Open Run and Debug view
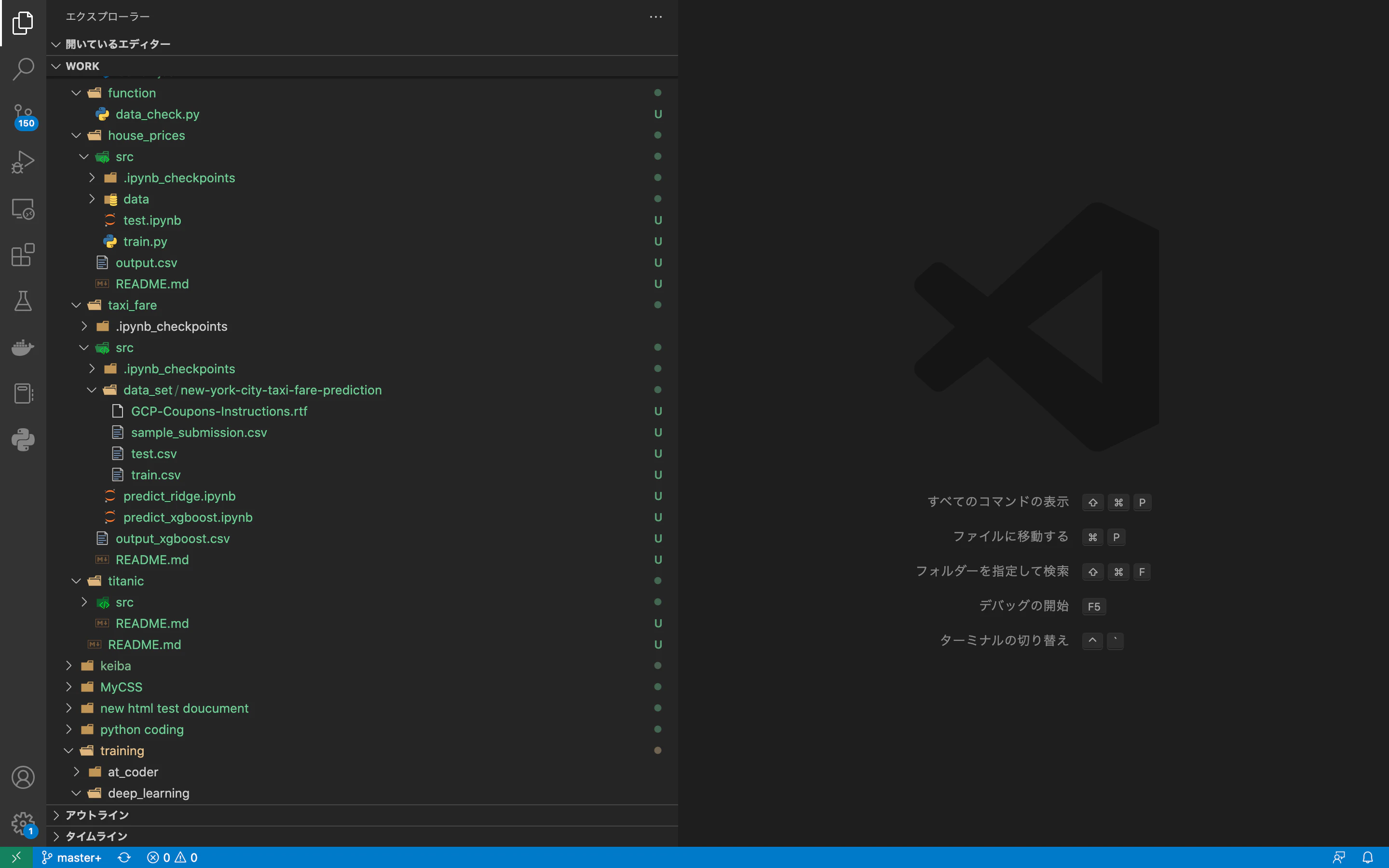This screenshot has height=868, width=1389. 23,162
